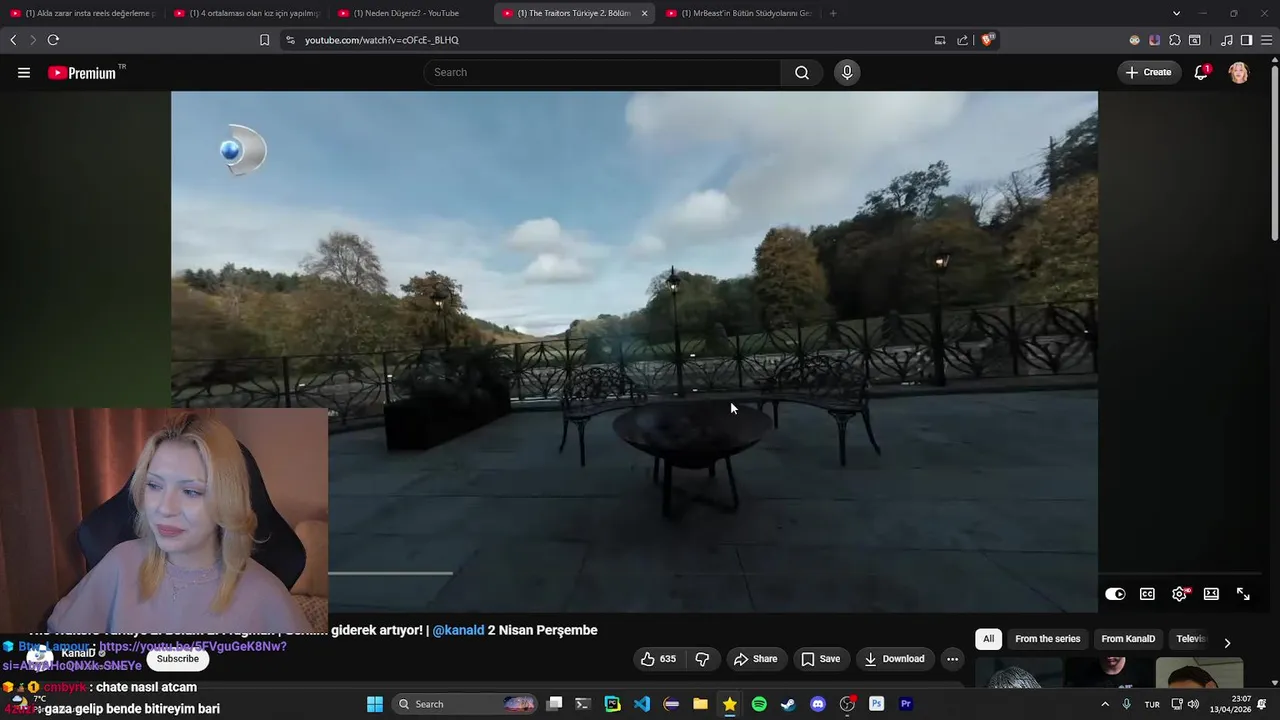Start voice search with the microphone
This screenshot has width=1280, height=720.
847,72
